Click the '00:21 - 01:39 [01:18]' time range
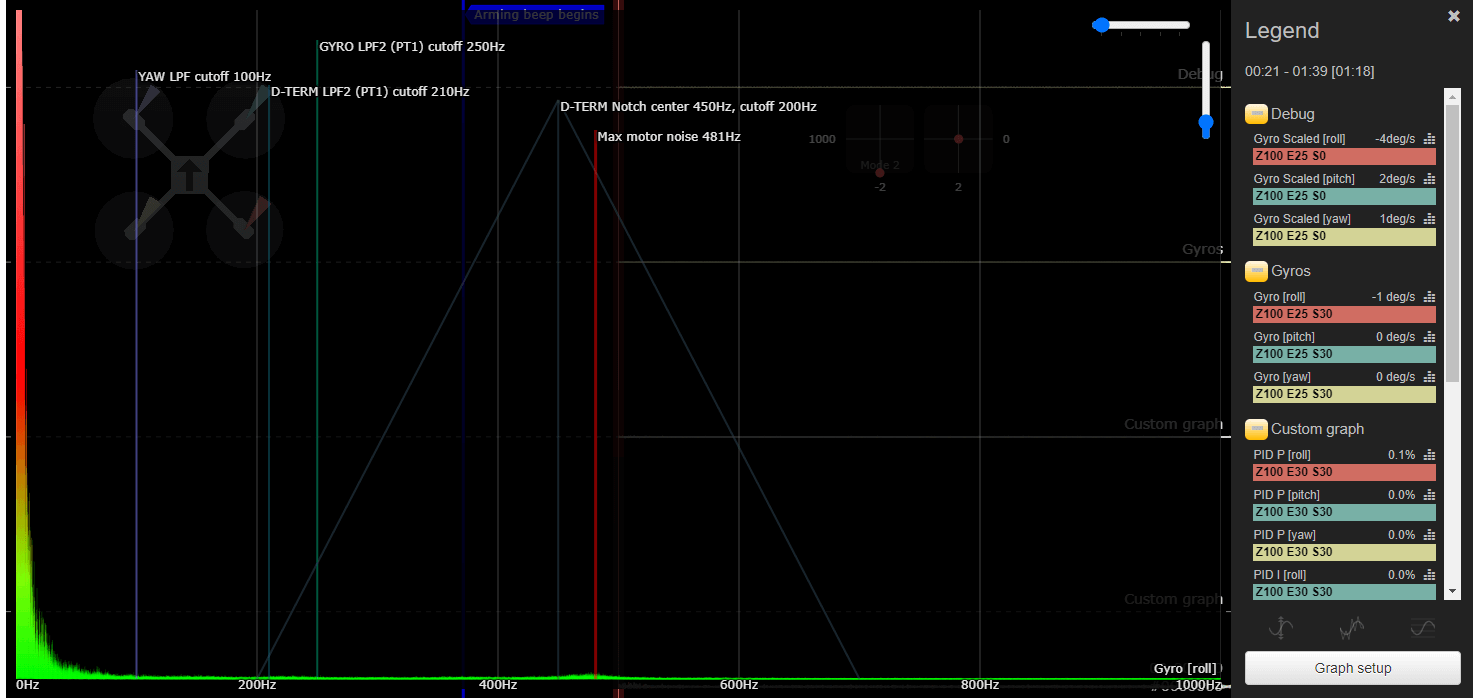This screenshot has height=698, width=1473. pos(1309,72)
